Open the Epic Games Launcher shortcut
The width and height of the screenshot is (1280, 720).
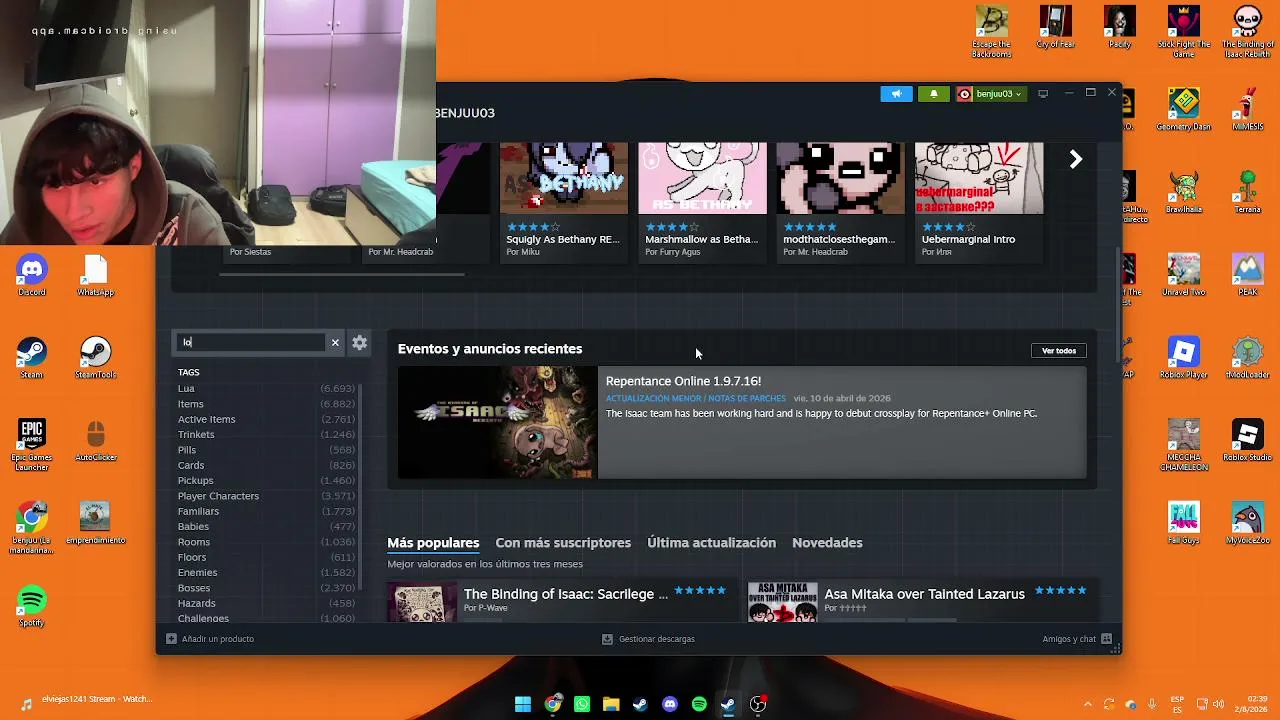pyautogui.click(x=32, y=444)
